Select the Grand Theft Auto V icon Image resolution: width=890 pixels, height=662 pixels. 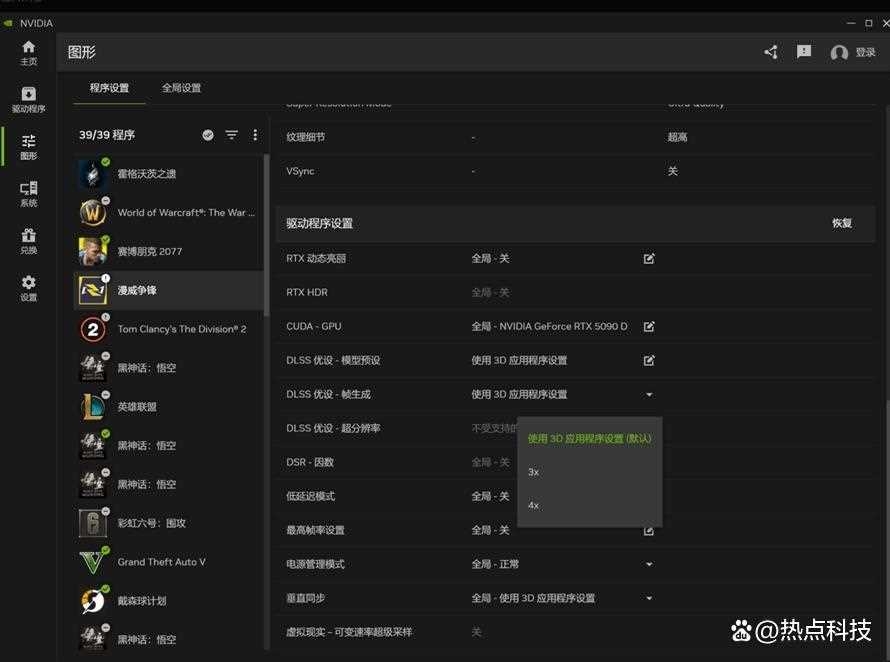coord(93,562)
